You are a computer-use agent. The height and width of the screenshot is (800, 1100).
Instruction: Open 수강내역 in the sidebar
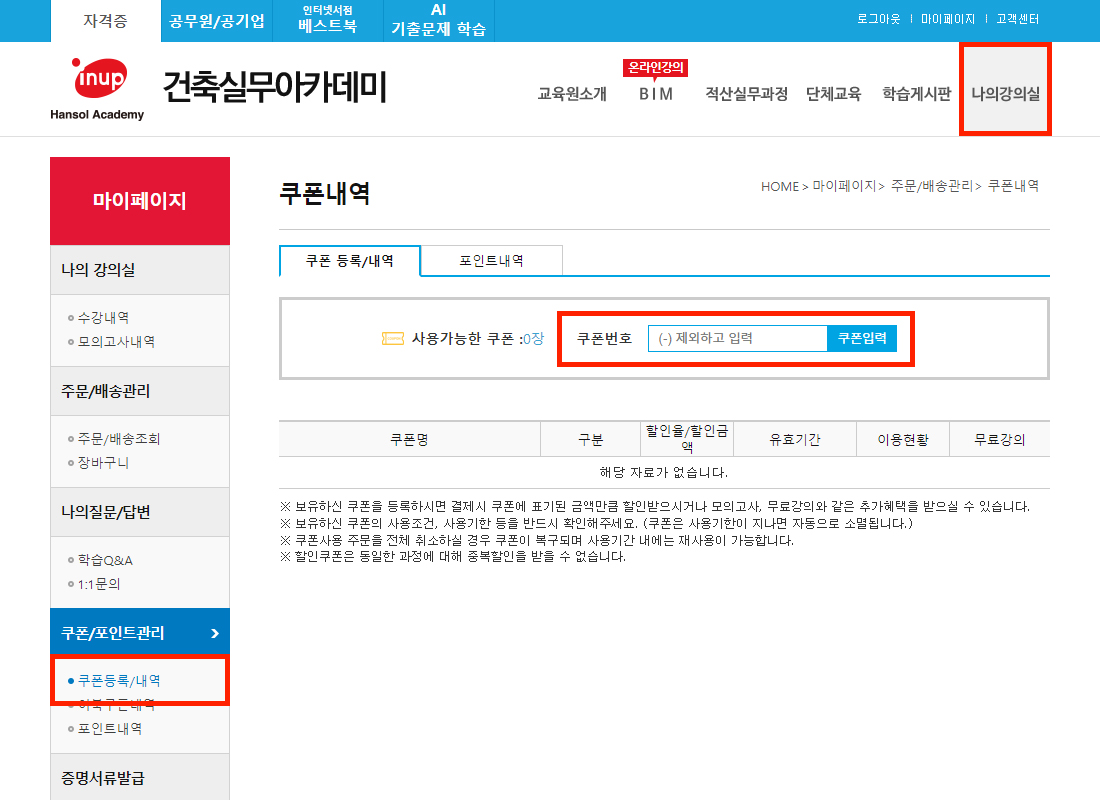click(x=103, y=318)
